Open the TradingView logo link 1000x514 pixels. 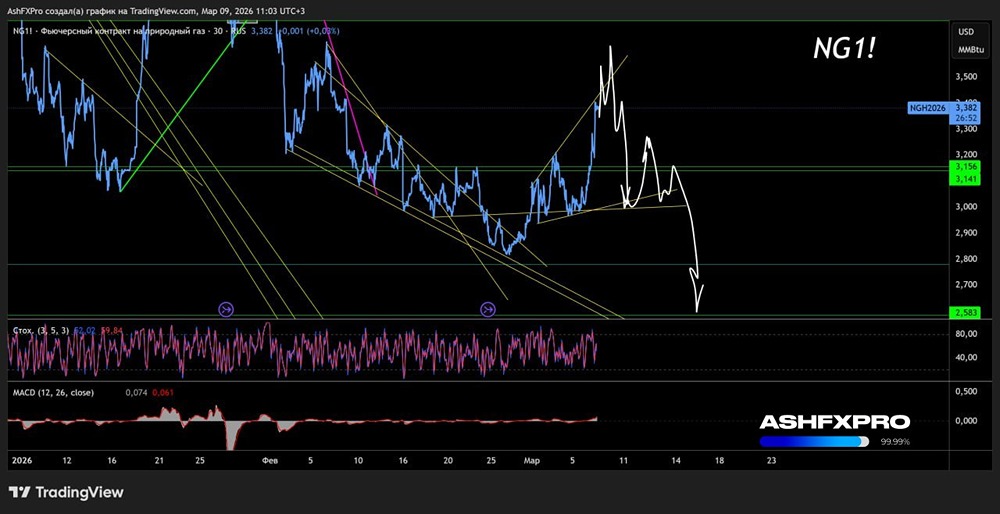click(x=66, y=492)
